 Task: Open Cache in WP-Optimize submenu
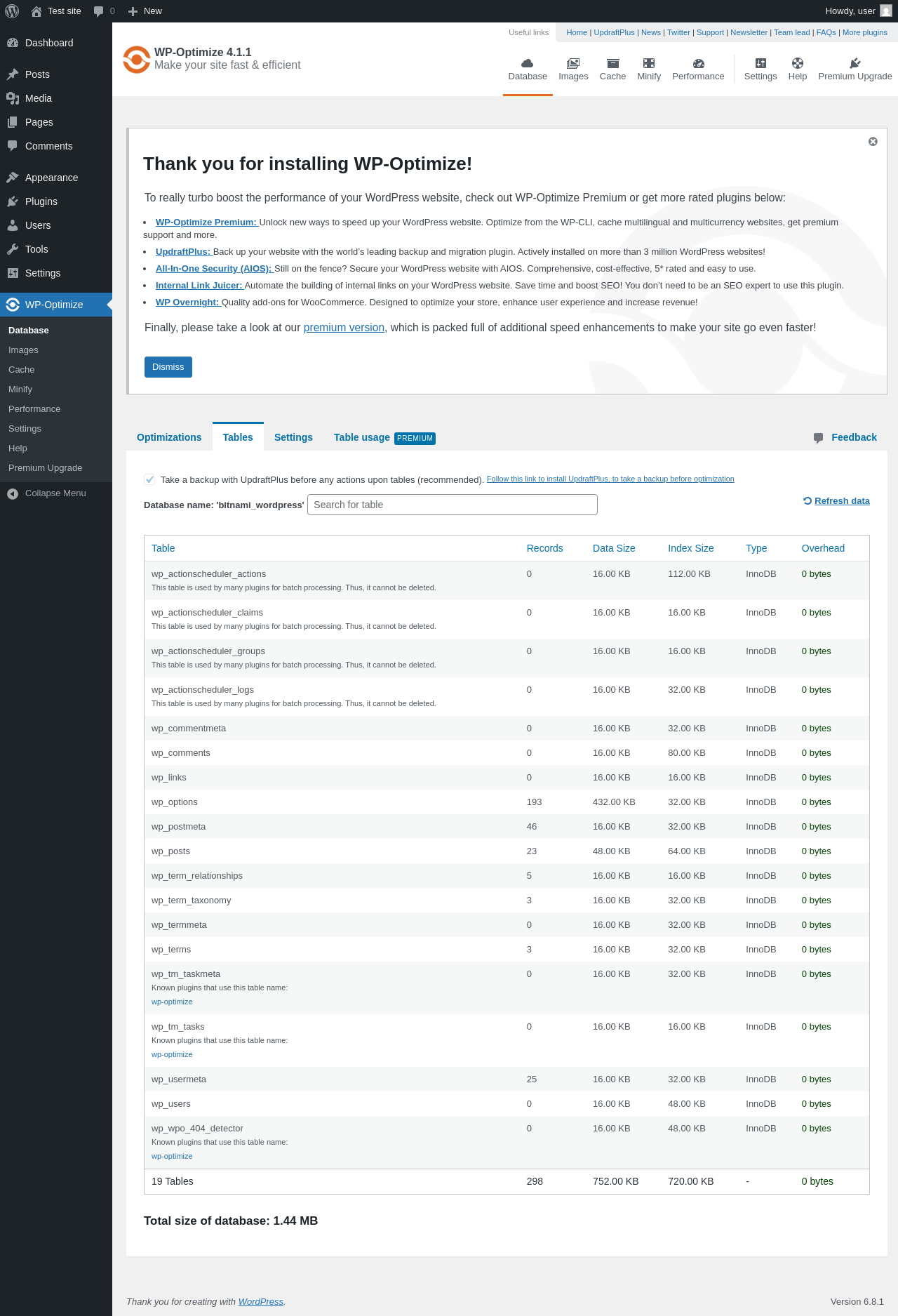click(x=21, y=370)
